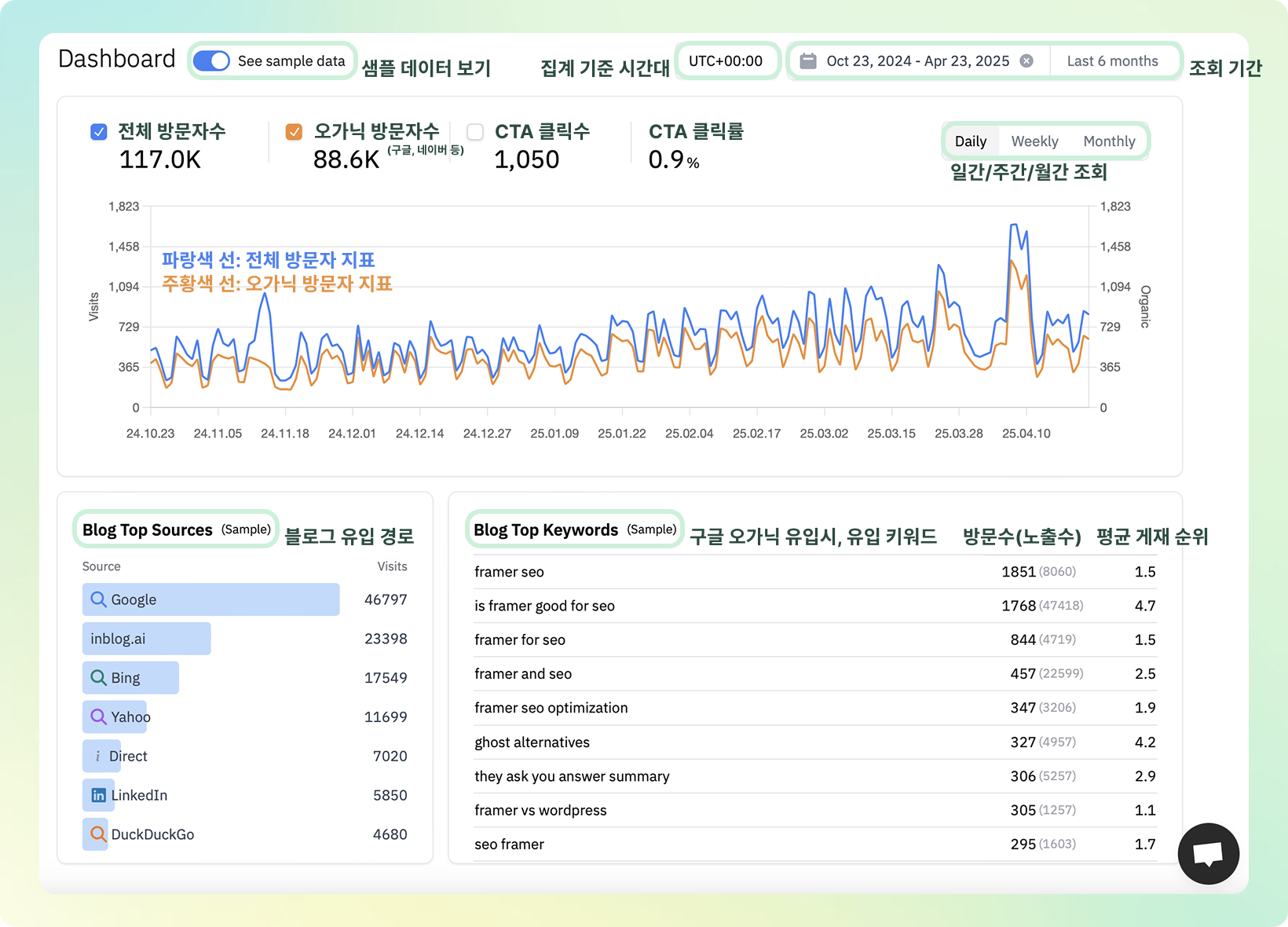The width and height of the screenshot is (1288, 927).
Task: Open the chat support bubble icon
Action: (x=1208, y=853)
